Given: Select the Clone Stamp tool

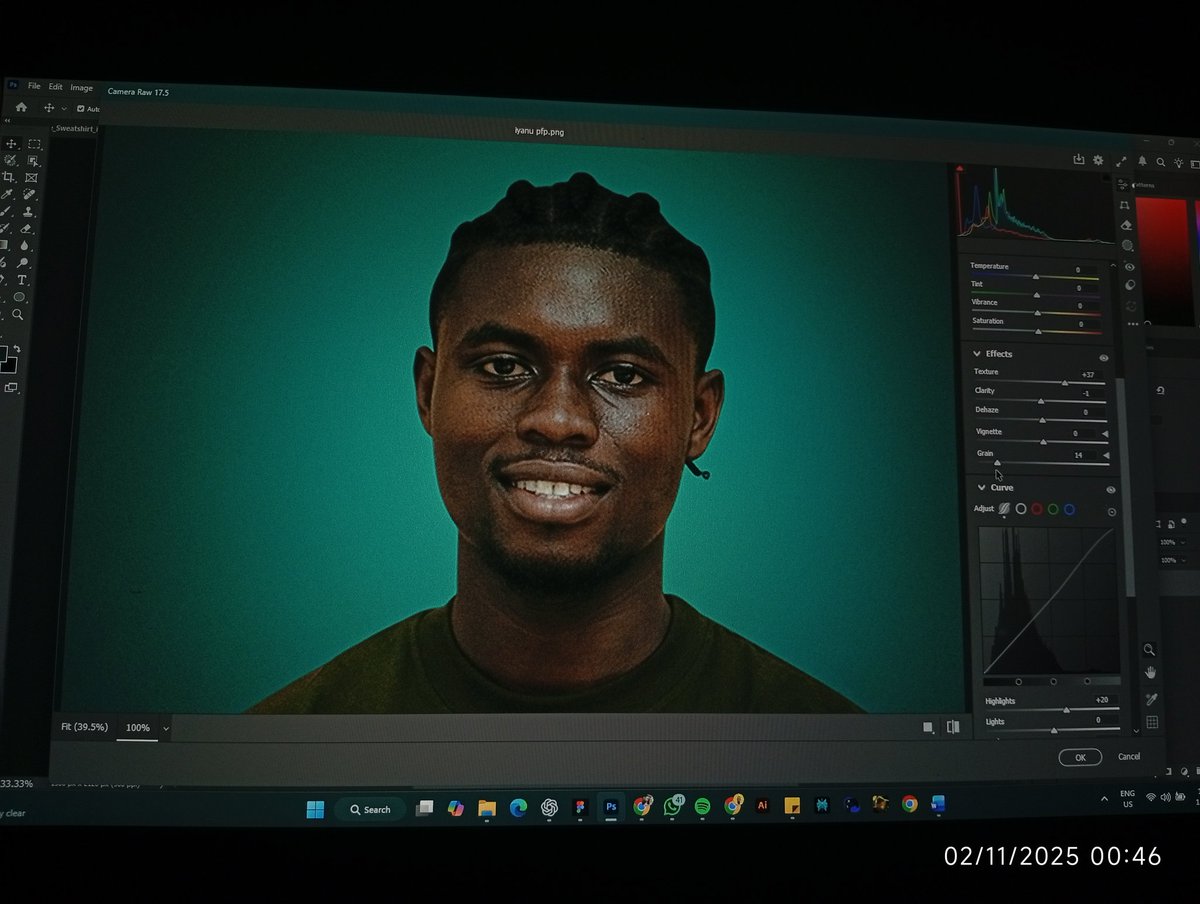Looking at the screenshot, I should point(29,212).
